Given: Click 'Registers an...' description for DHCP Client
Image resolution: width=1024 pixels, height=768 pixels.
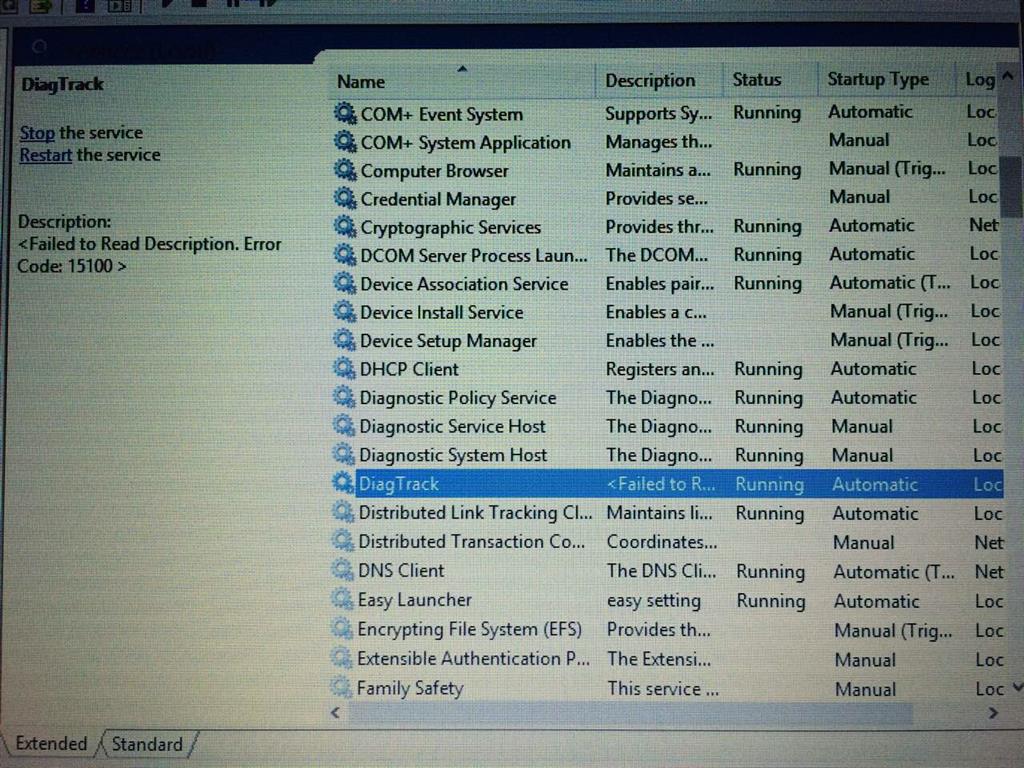Looking at the screenshot, I should (x=660, y=369).
